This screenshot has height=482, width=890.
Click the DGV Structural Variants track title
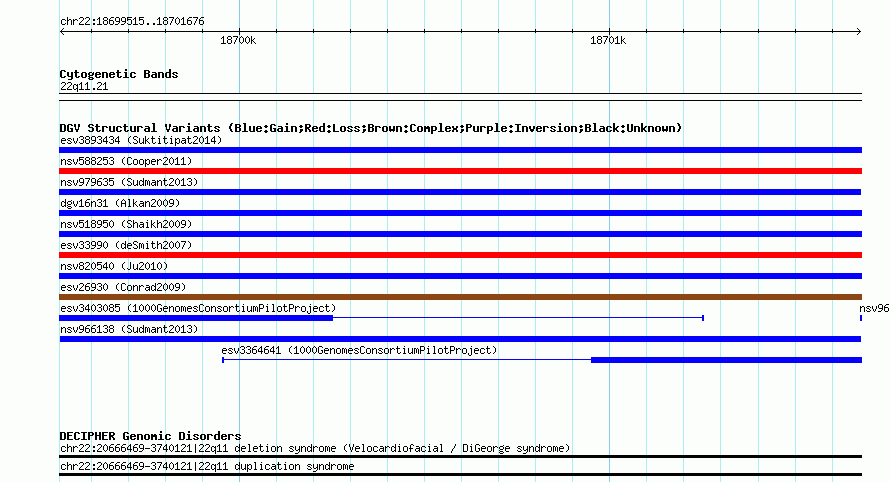point(371,128)
